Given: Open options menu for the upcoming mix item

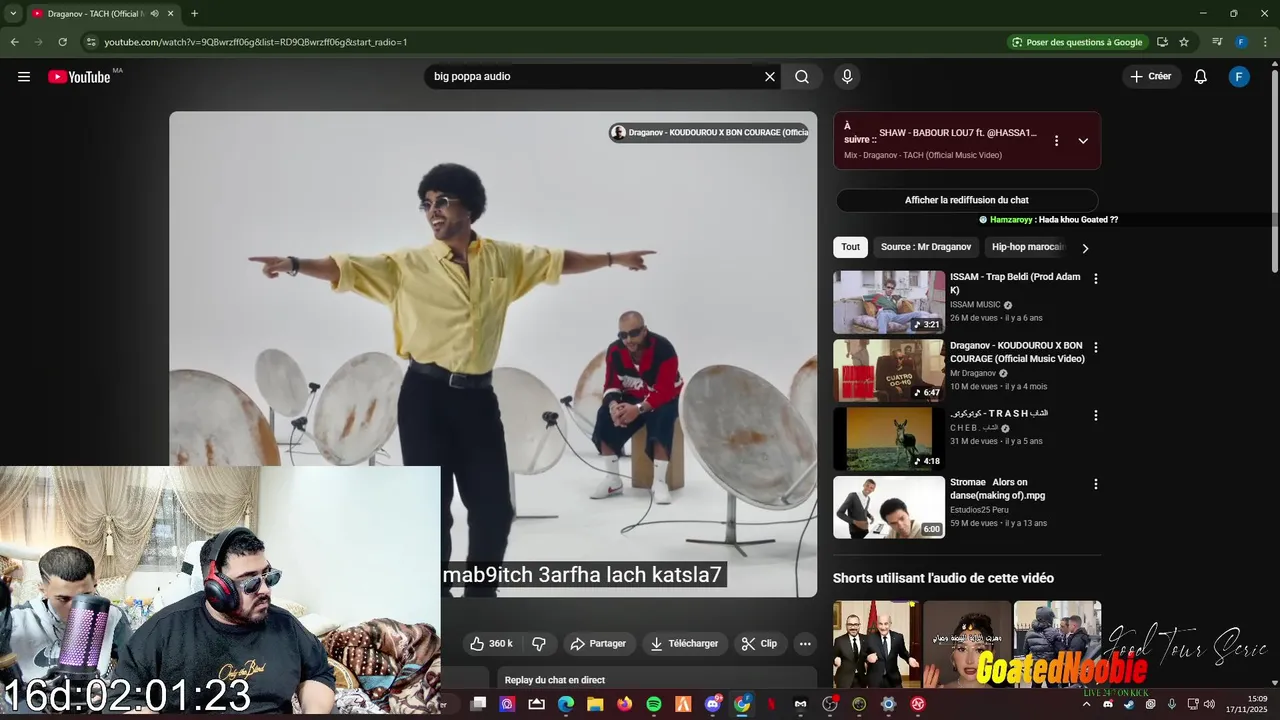Looking at the screenshot, I should click(1056, 141).
